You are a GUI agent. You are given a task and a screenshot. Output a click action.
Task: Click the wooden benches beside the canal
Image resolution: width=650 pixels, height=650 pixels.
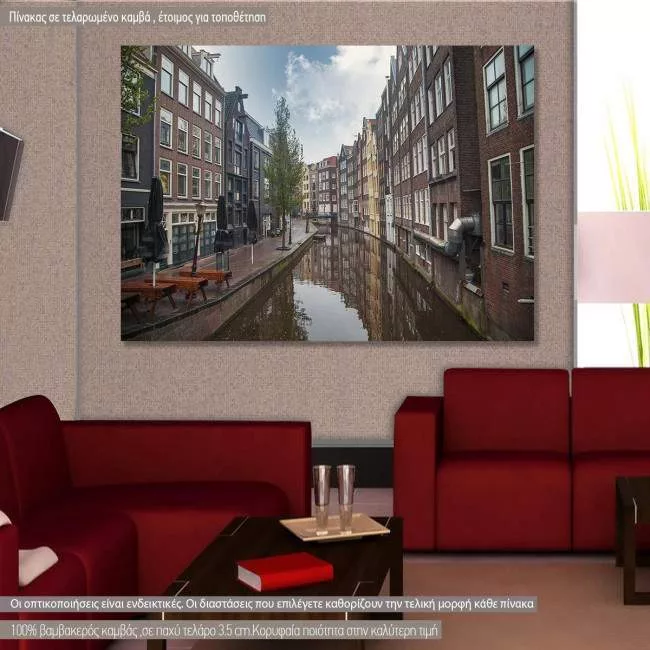coord(175,285)
